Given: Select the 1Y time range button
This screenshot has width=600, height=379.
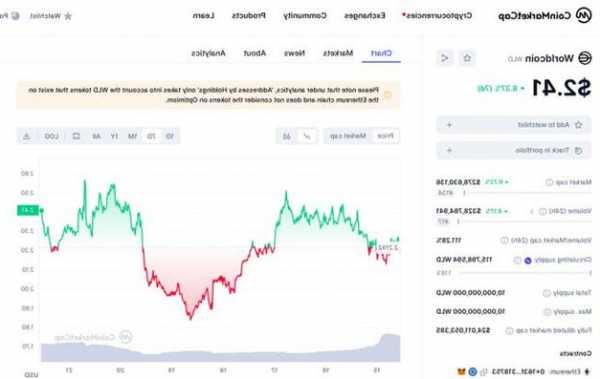Looking at the screenshot, I should [114, 136].
